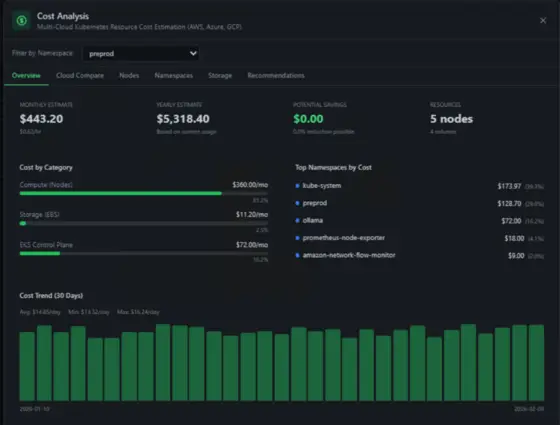Screen dimensions: 560x425
Task: Click the blue dot beside prometheus-node-exporter
Action: (298, 238)
